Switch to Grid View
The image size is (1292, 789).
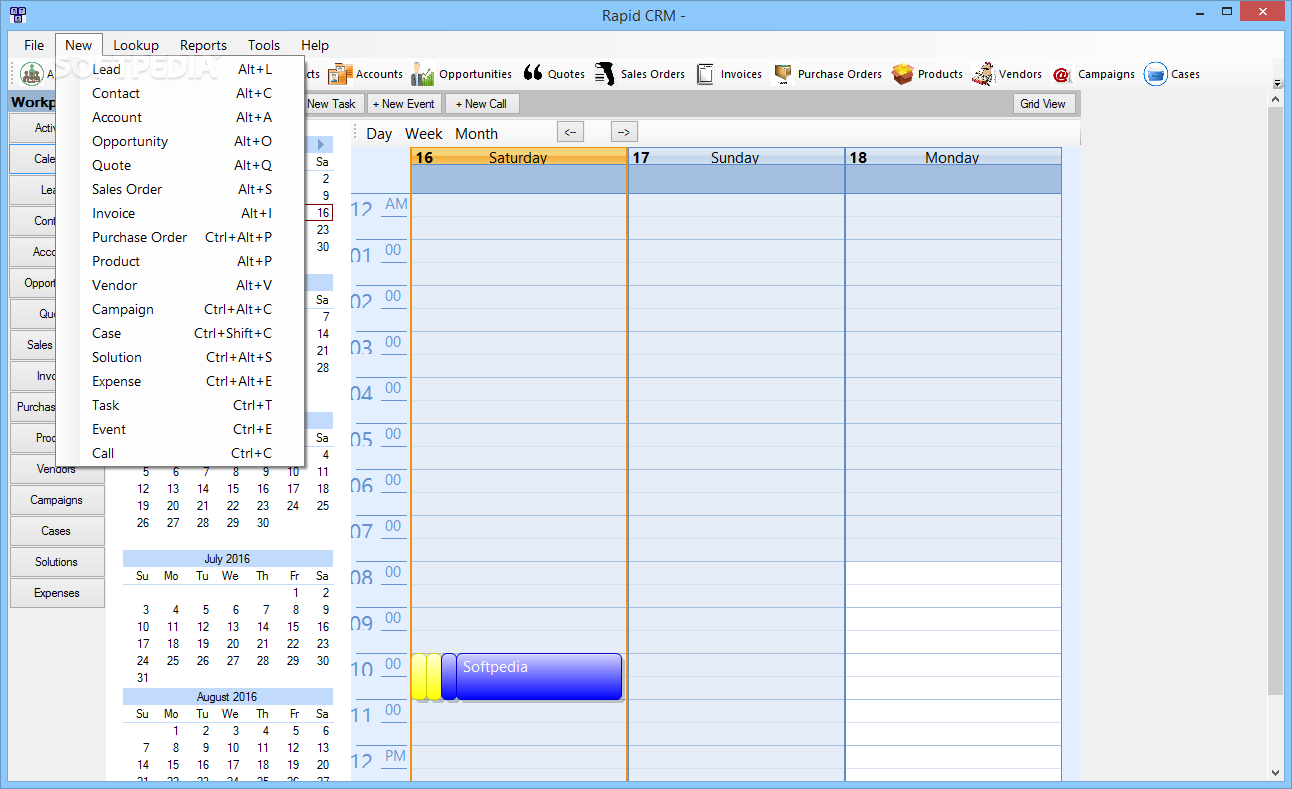tap(1043, 104)
